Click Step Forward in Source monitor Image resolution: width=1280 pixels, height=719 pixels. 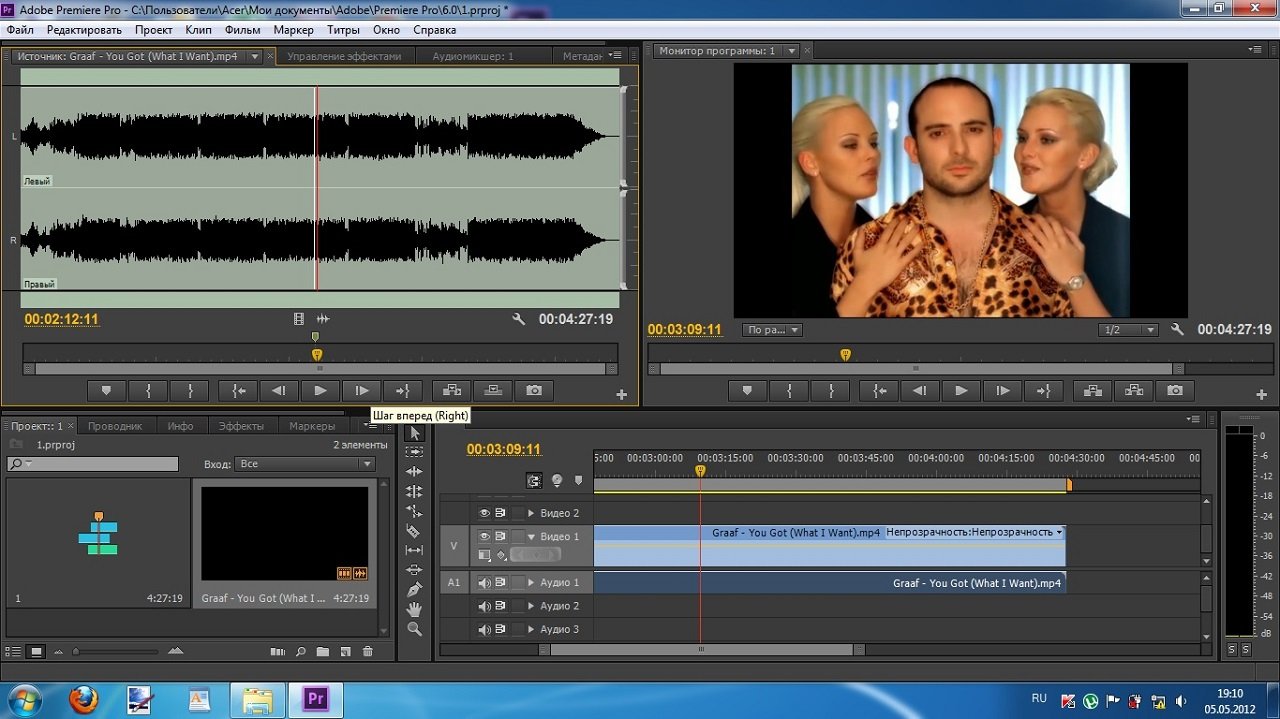pos(361,391)
